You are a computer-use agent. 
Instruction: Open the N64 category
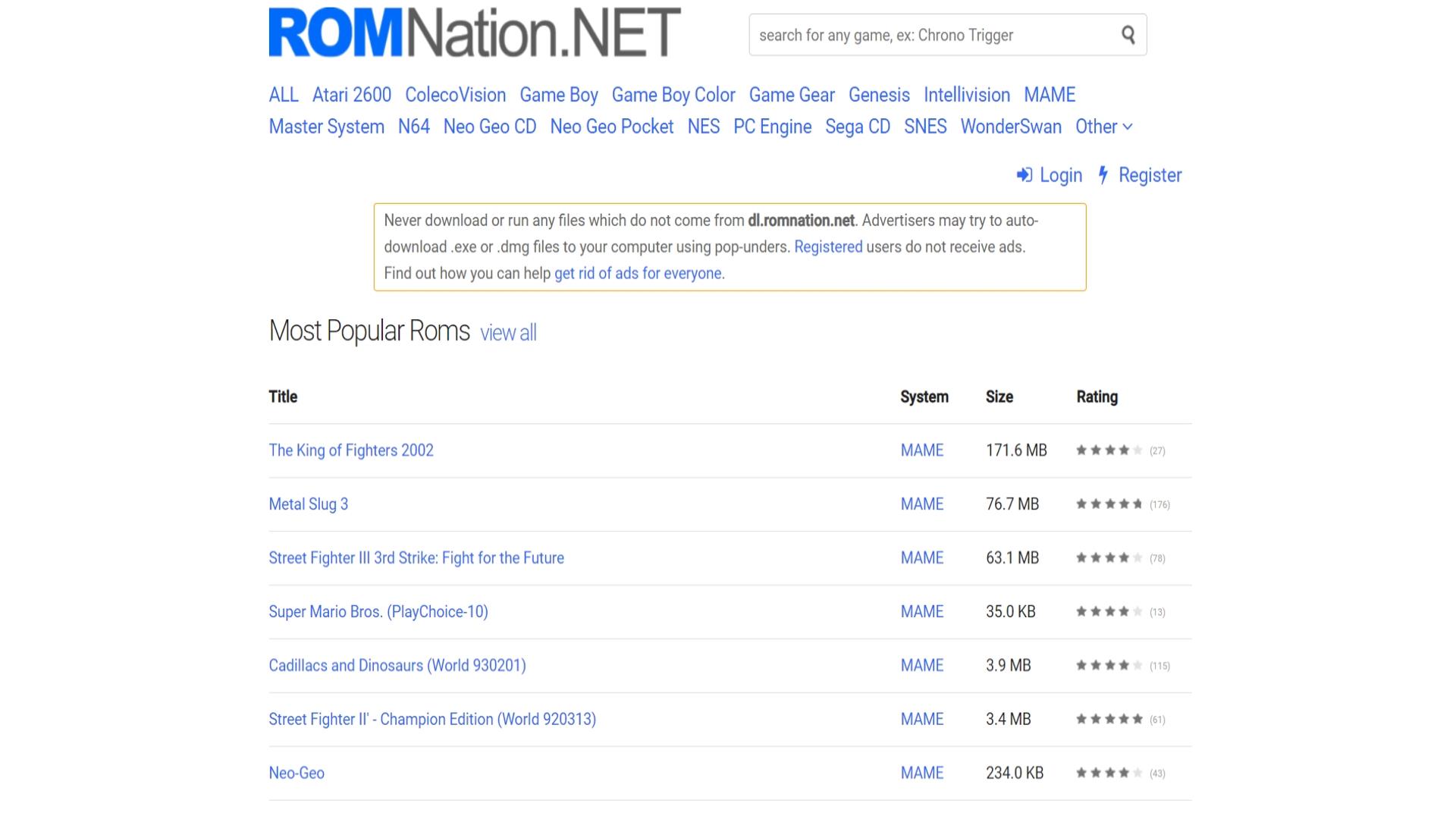(414, 127)
